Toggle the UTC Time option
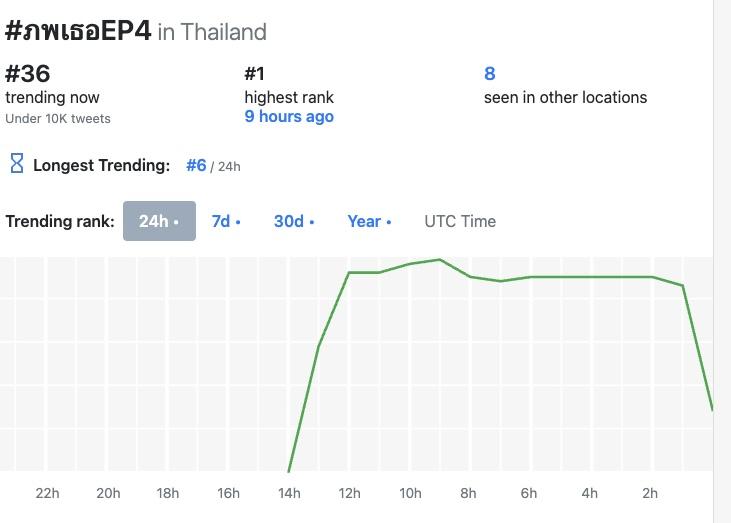731x523 pixels. [x=460, y=221]
